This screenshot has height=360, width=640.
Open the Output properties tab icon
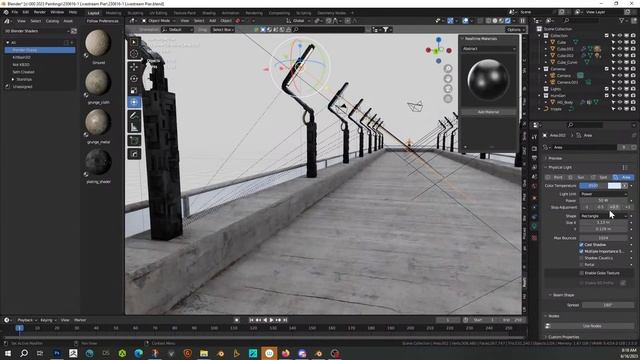534,158
